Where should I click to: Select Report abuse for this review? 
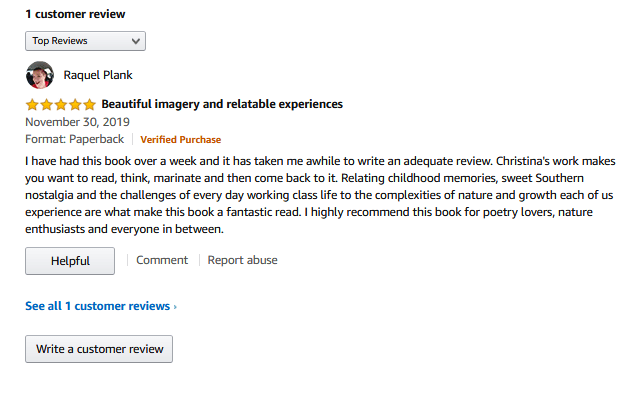click(x=243, y=260)
